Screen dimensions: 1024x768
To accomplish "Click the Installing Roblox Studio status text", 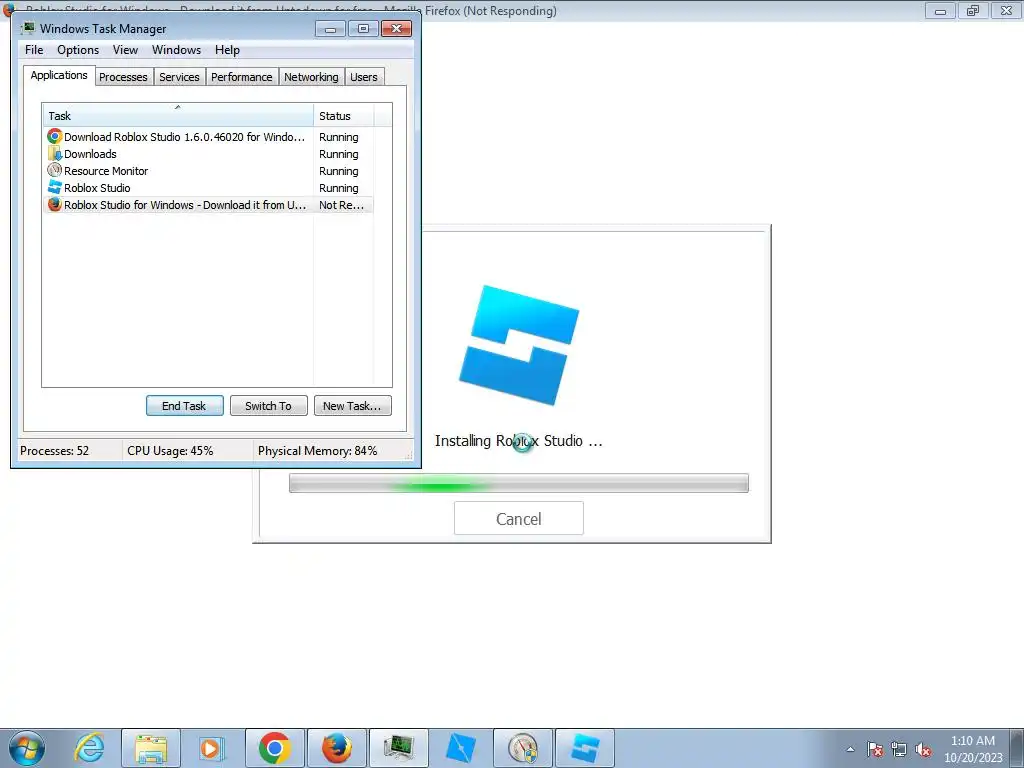I will tap(519, 441).
